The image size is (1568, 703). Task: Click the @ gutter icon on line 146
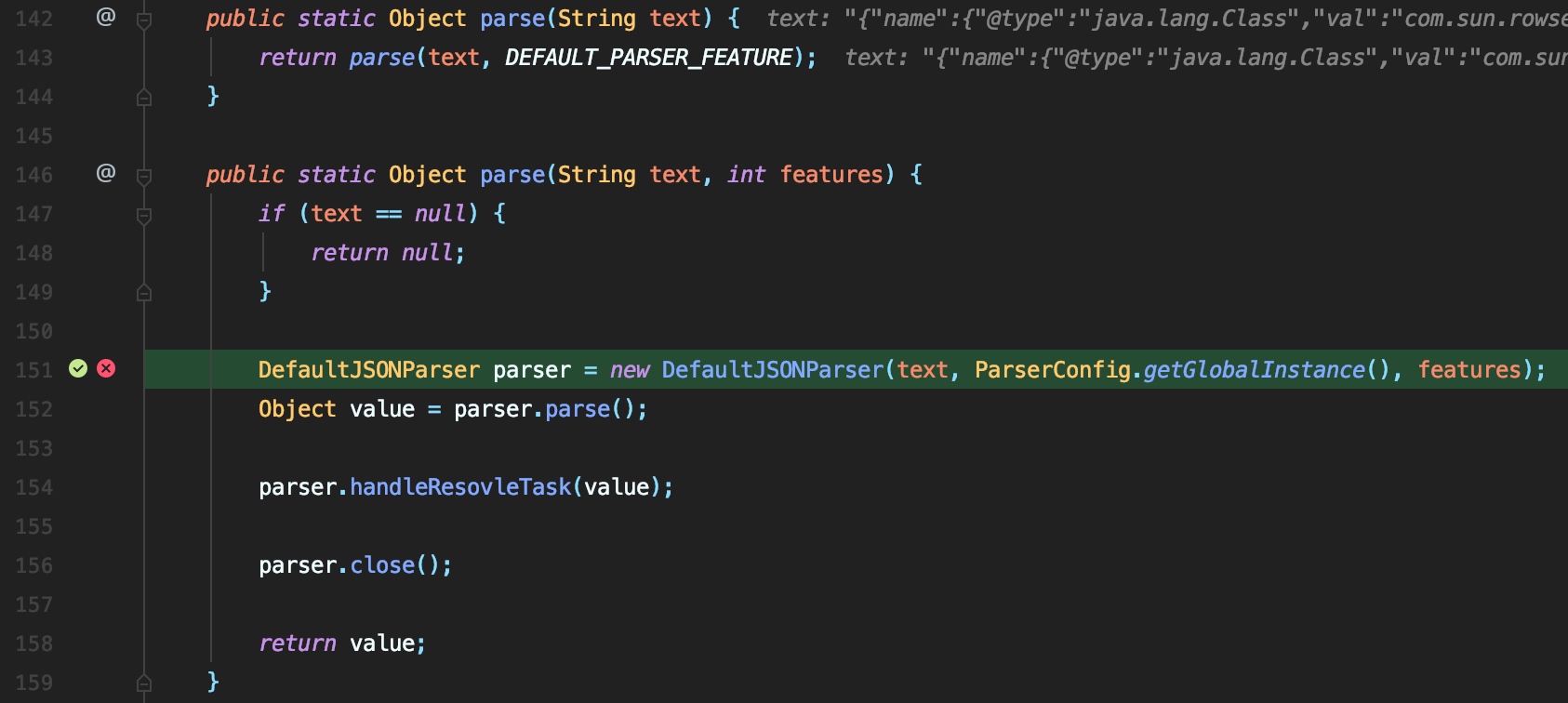106,172
